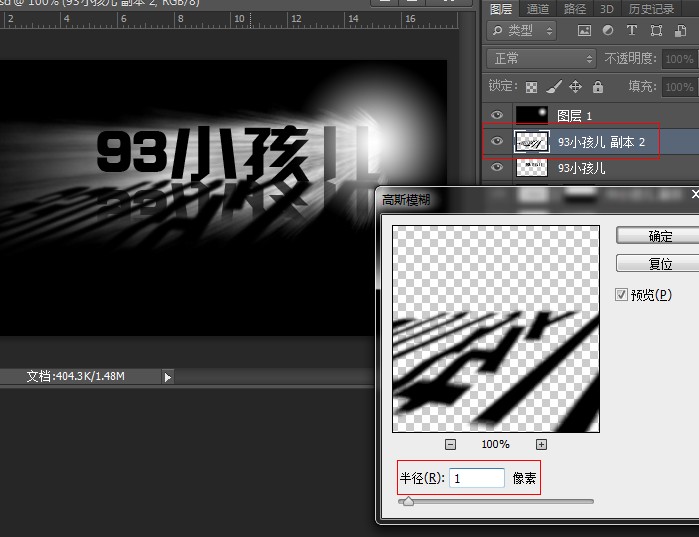This screenshot has height=537, width=699.
Task: Click the 半径 radius slider handle
Action: pyautogui.click(x=408, y=502)
